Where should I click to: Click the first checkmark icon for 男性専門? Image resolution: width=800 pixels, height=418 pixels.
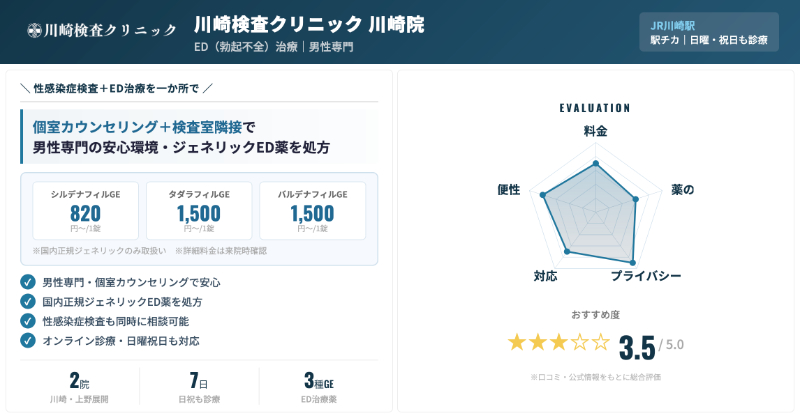pos(28,282)
